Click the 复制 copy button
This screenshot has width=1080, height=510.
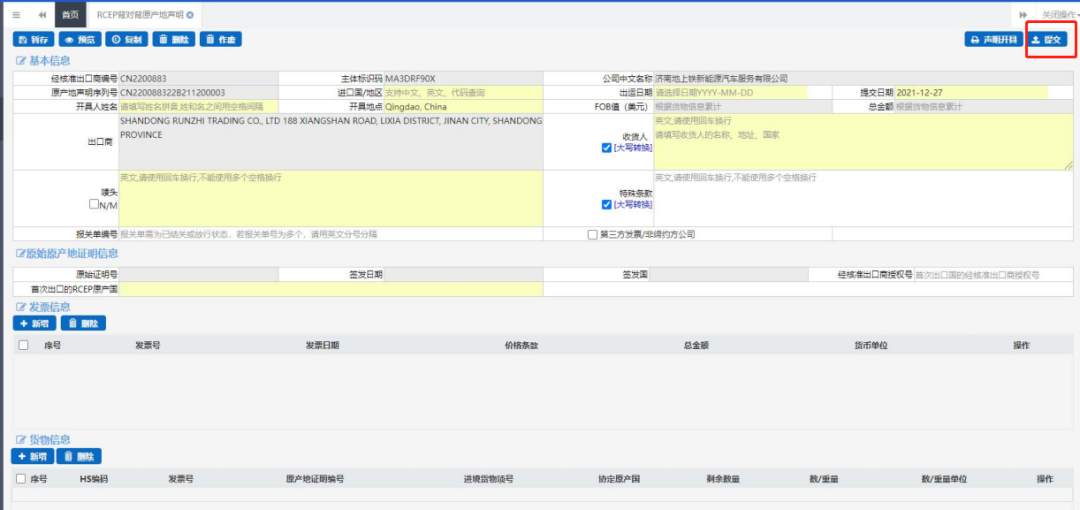pyautogui.click(x=127, y=39)
